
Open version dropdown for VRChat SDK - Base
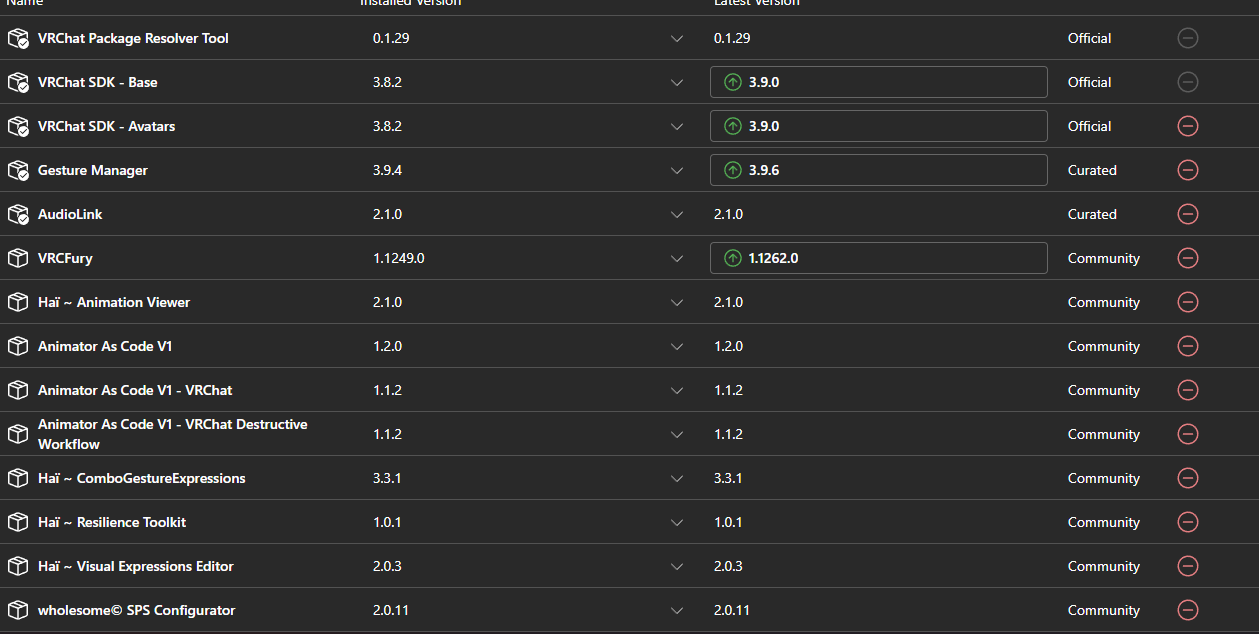point(677,82)
